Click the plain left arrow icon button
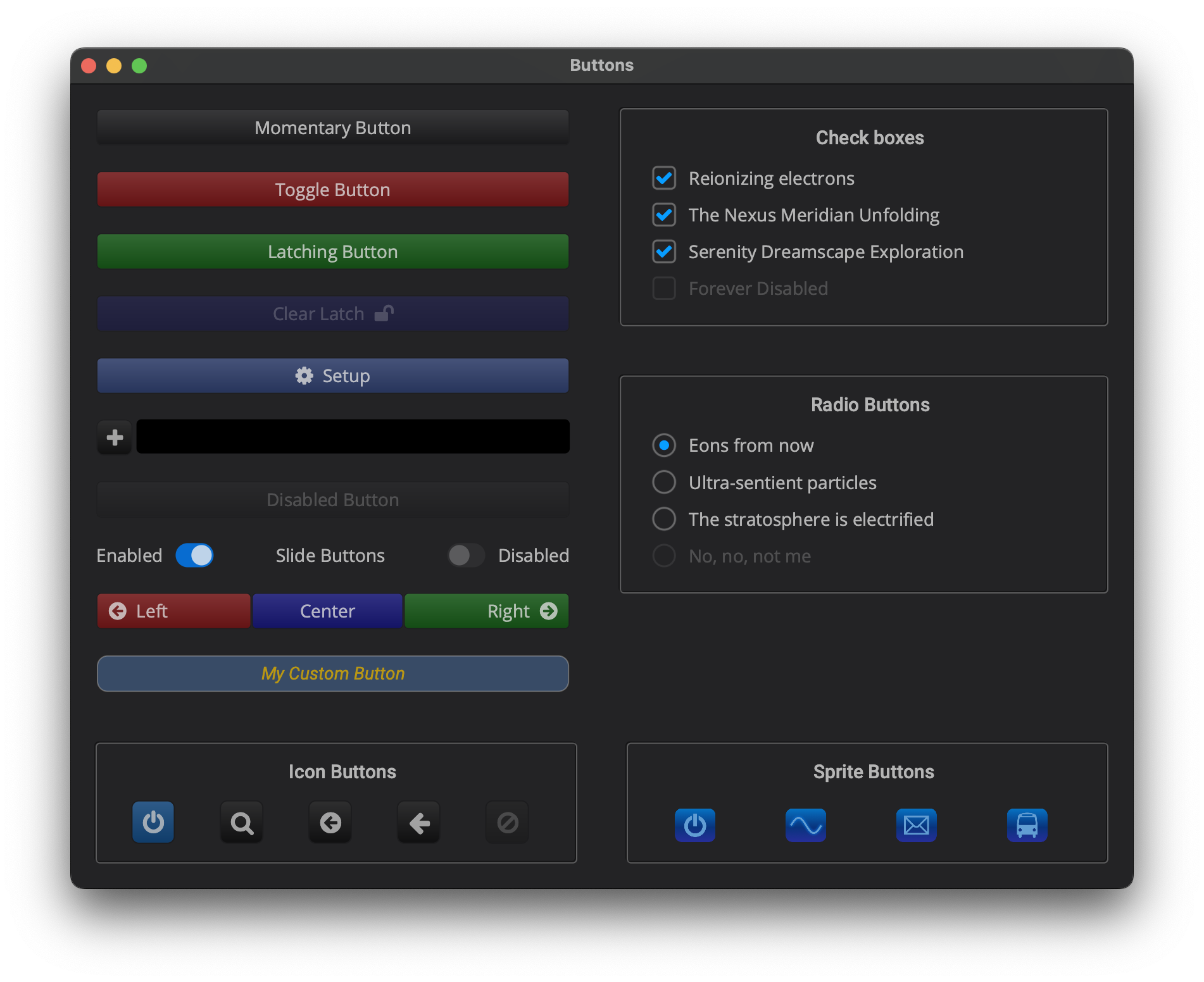The height and width of the screenshot is (982, 1204). pyautogui.click(x=419, y=823)
